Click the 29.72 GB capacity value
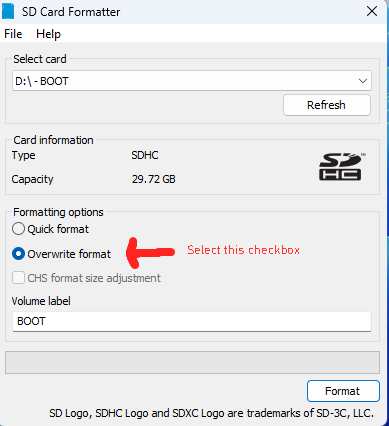The image size is (389, 426). click(x=153, y=179)
